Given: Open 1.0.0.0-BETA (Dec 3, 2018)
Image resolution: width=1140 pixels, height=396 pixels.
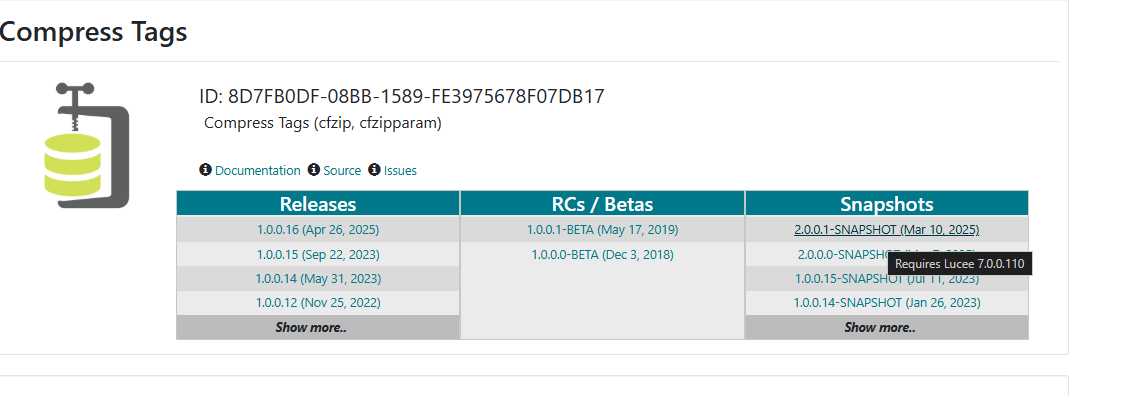Looking at the screenshot, I should click(x=603, y=254).
